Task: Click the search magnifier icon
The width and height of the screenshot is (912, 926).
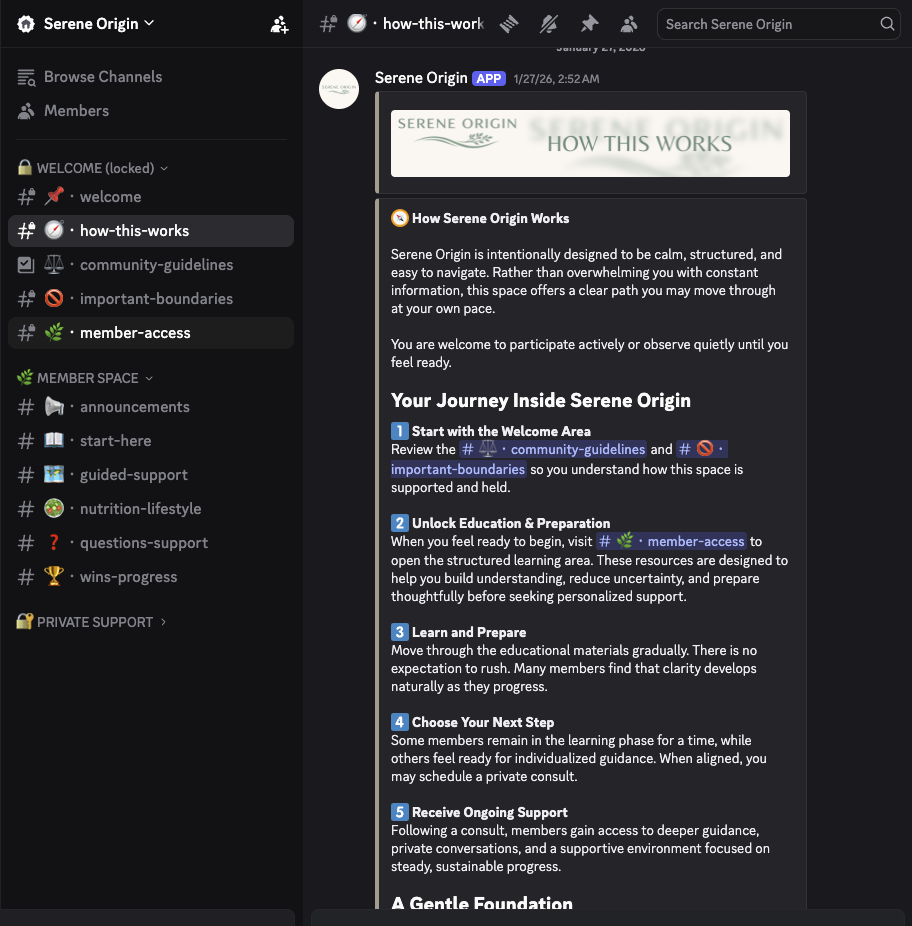Action: (887, 24)
